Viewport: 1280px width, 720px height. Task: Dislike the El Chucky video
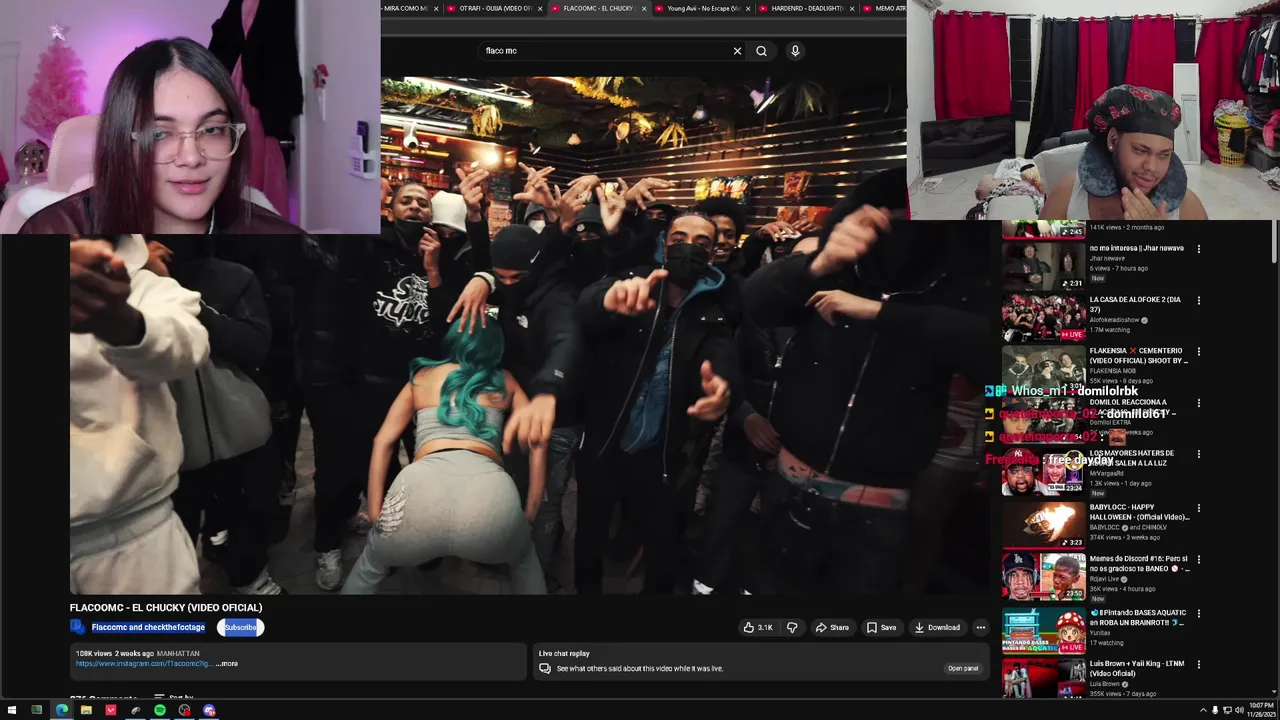792,628
